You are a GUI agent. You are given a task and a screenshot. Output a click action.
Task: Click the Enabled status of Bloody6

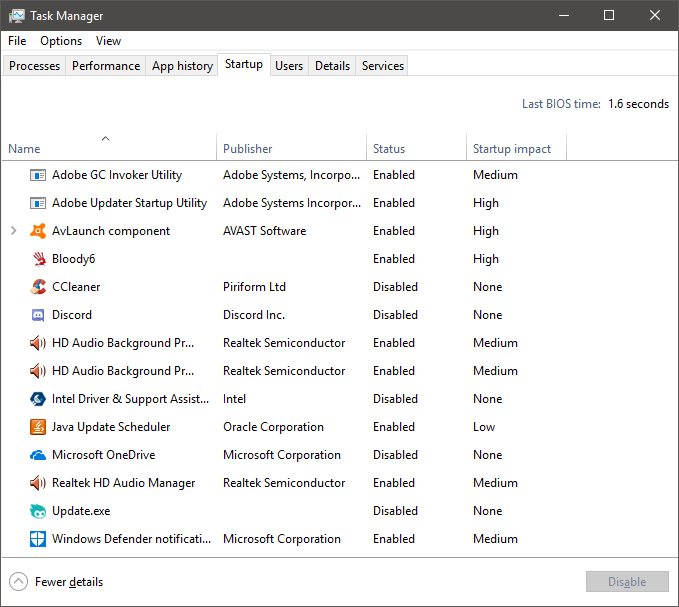tap(394, 259)
